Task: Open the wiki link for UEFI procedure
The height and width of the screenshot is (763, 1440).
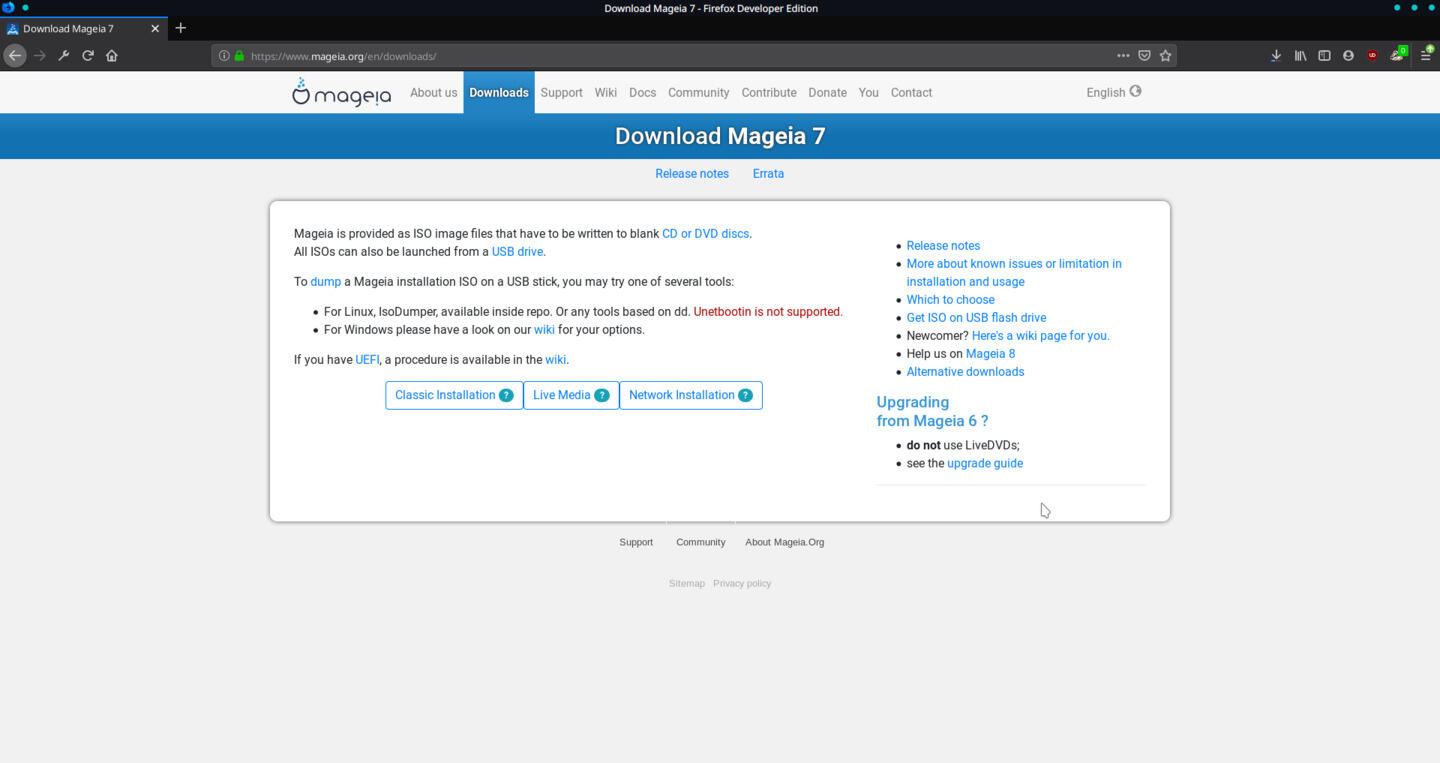Action: pos(555,359)
